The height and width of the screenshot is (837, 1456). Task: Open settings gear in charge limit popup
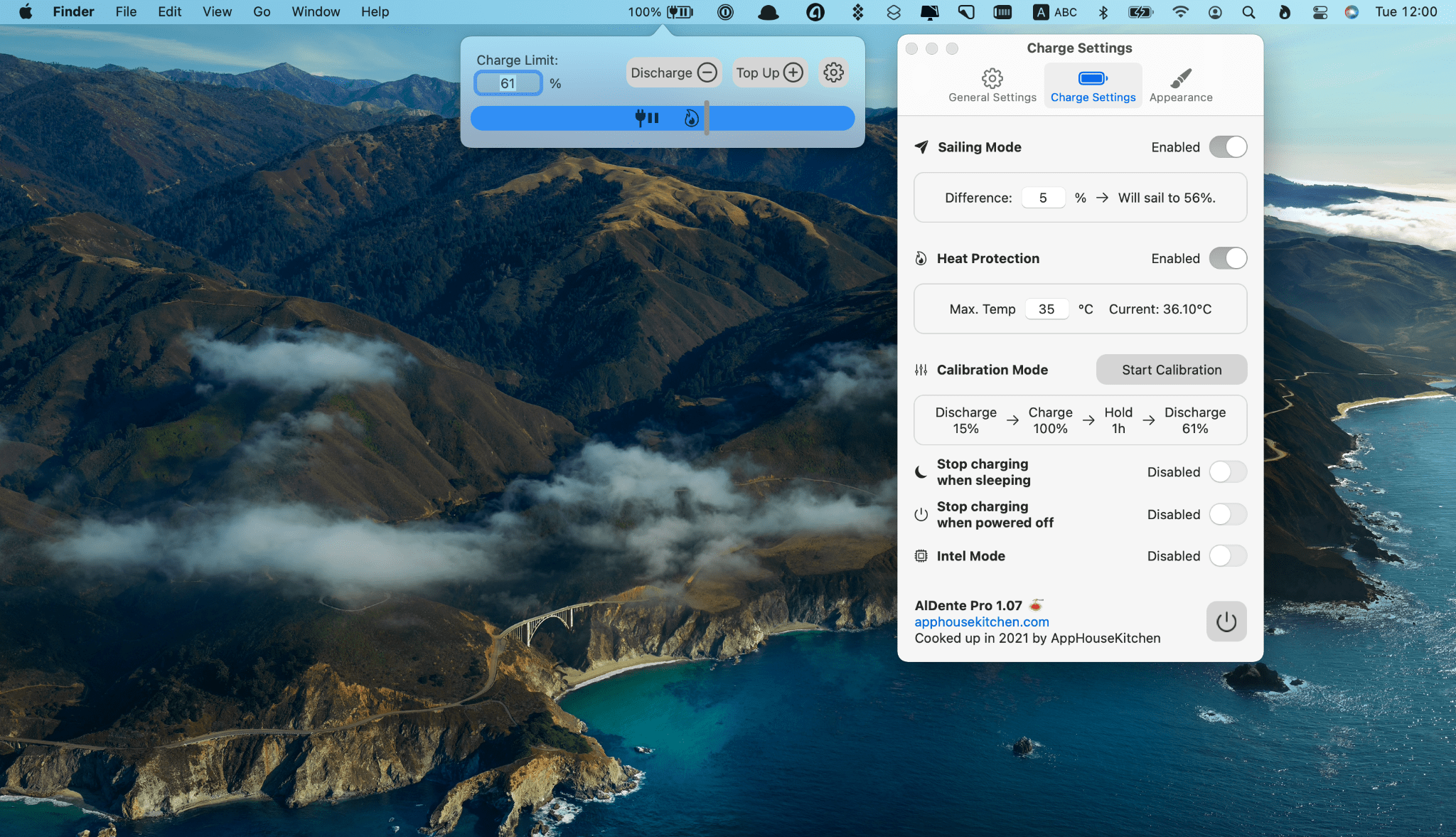click(x=833, y=73)
